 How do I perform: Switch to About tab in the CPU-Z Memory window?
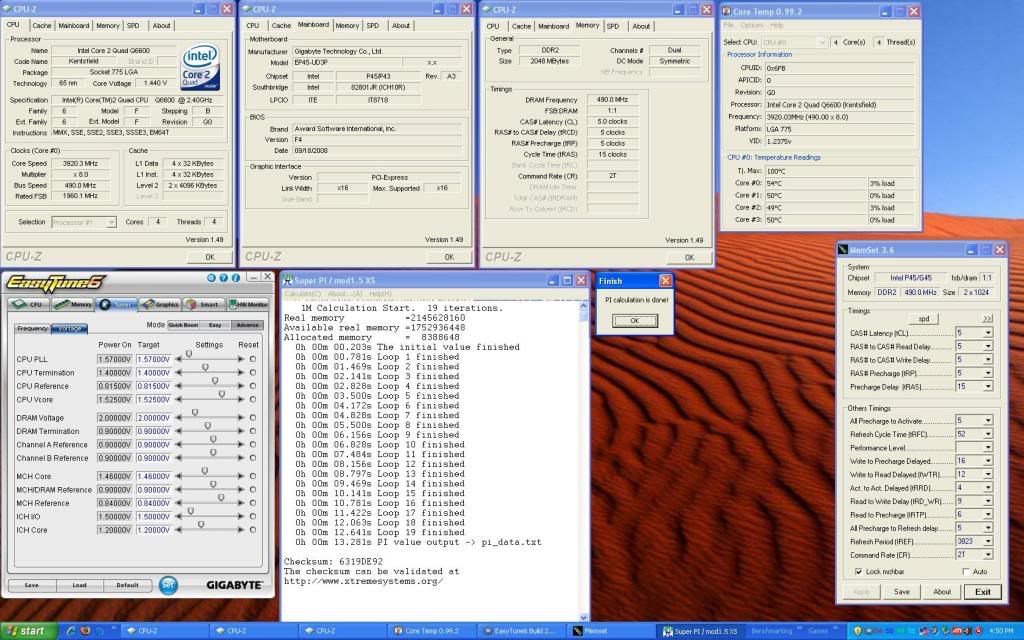click(641, 26)
